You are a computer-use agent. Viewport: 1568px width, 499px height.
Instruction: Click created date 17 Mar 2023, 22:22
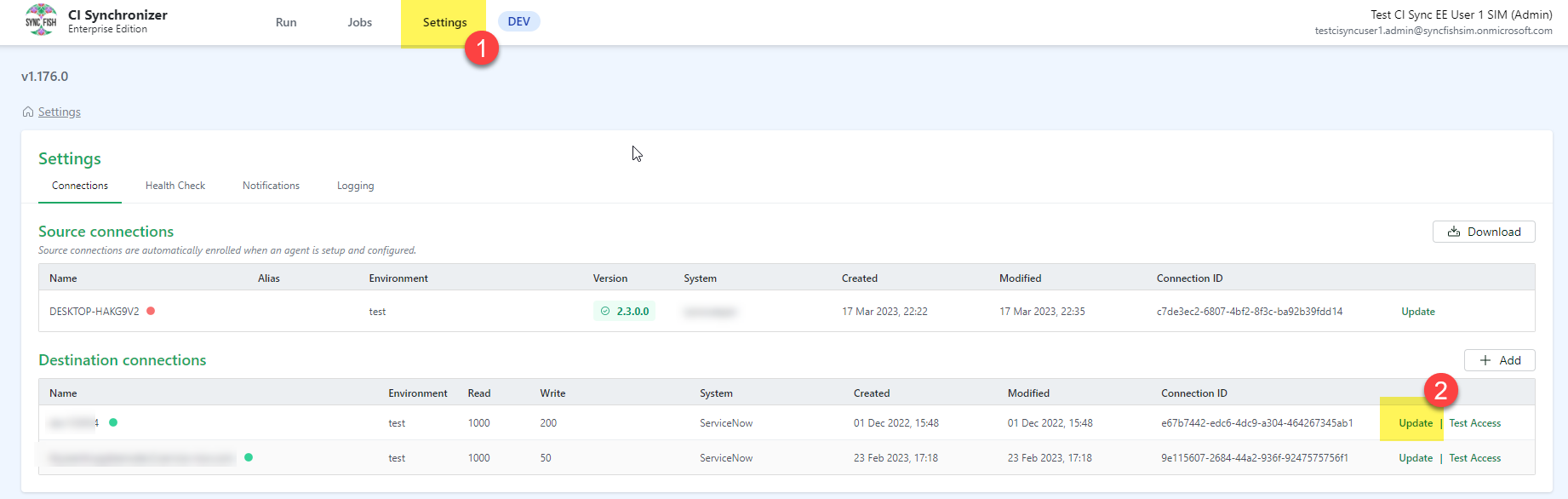[x=884, y=312]
